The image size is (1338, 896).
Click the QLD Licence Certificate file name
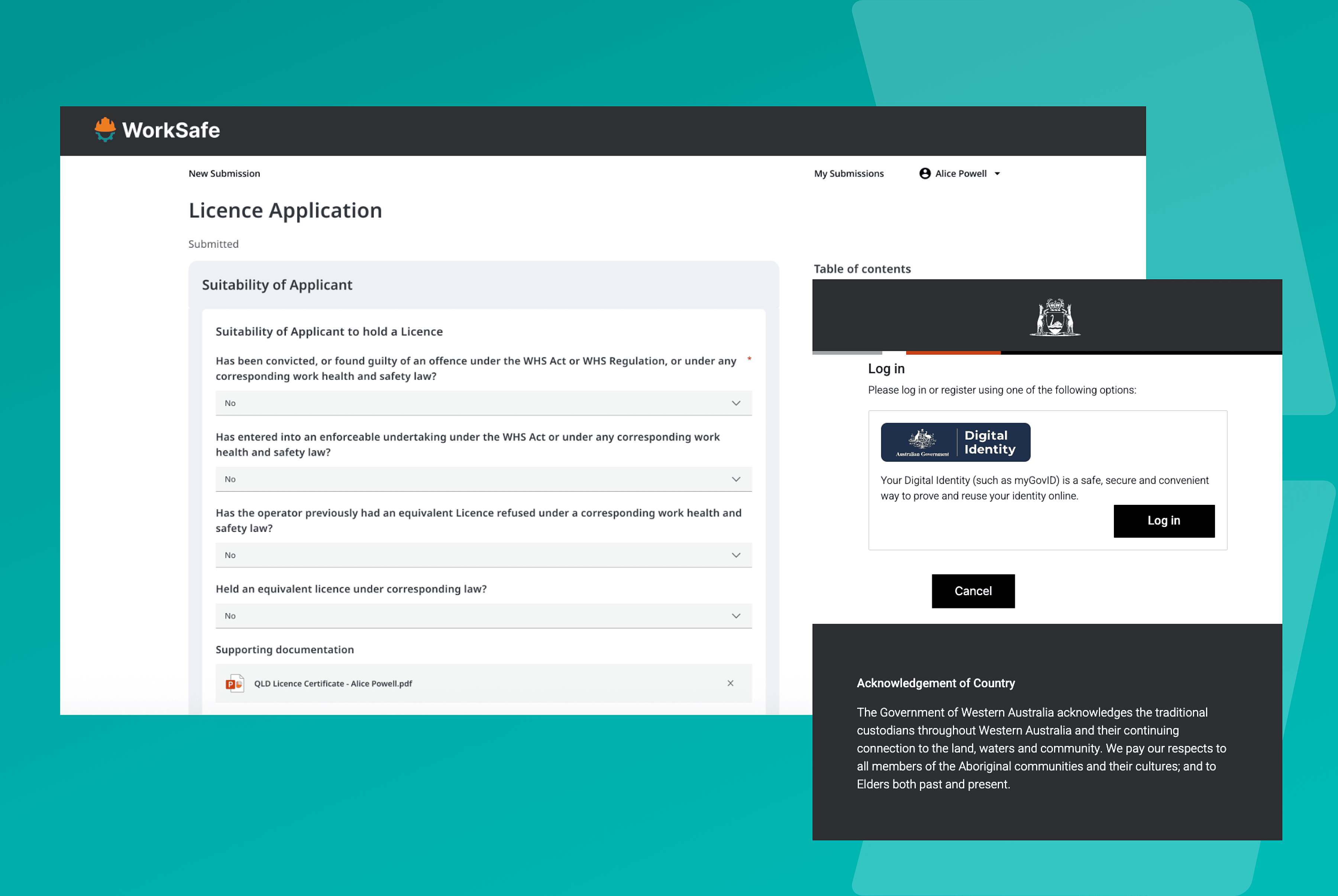tap(333, 684)
